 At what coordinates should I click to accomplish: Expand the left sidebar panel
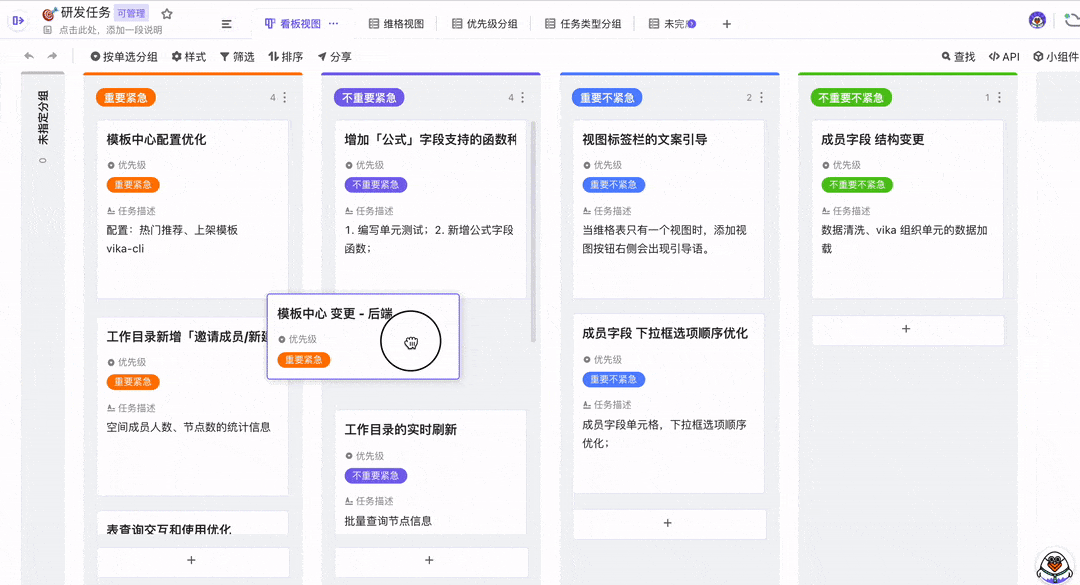click(x=17, y=20)
